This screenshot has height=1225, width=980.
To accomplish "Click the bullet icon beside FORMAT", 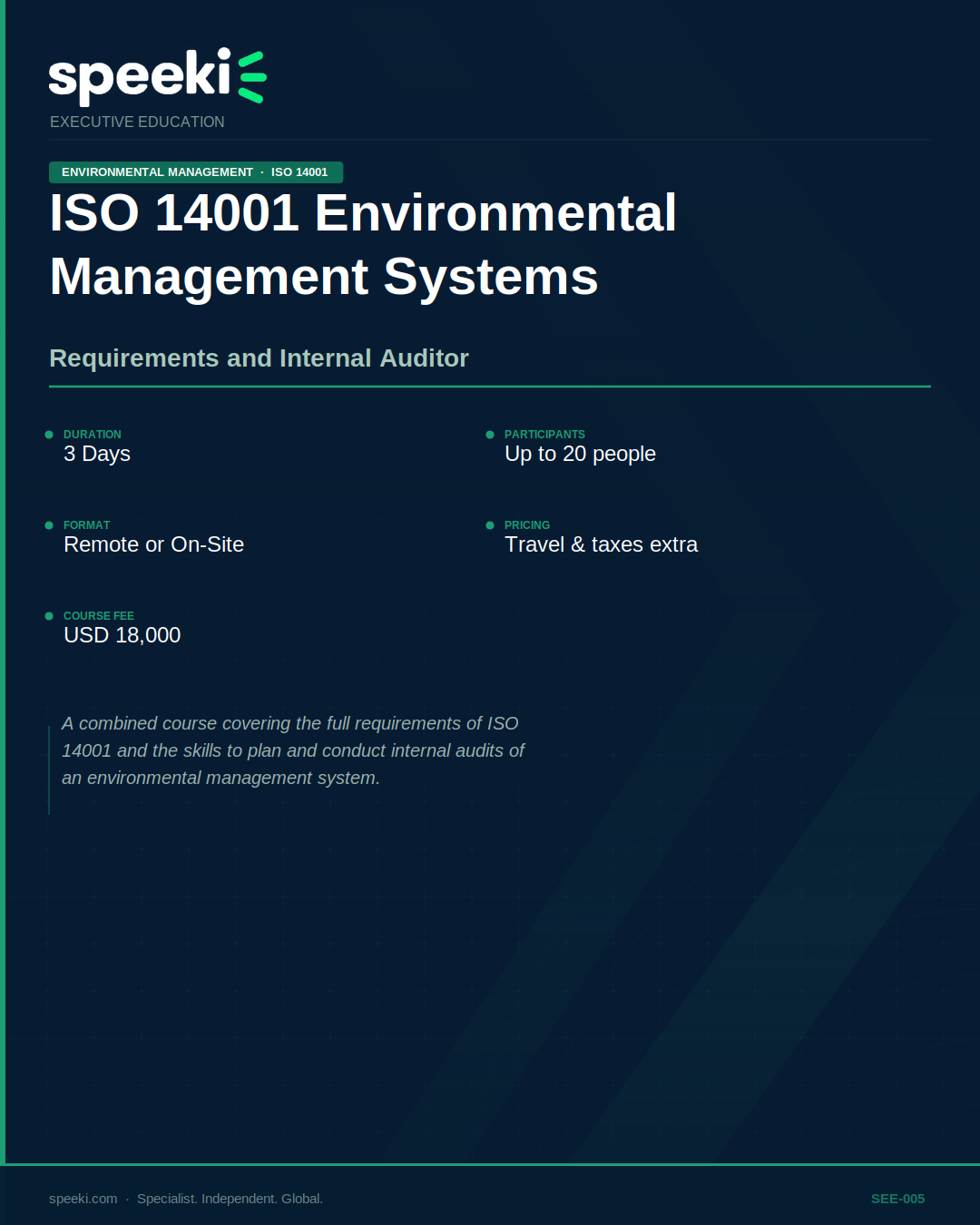I will point(49,525).
